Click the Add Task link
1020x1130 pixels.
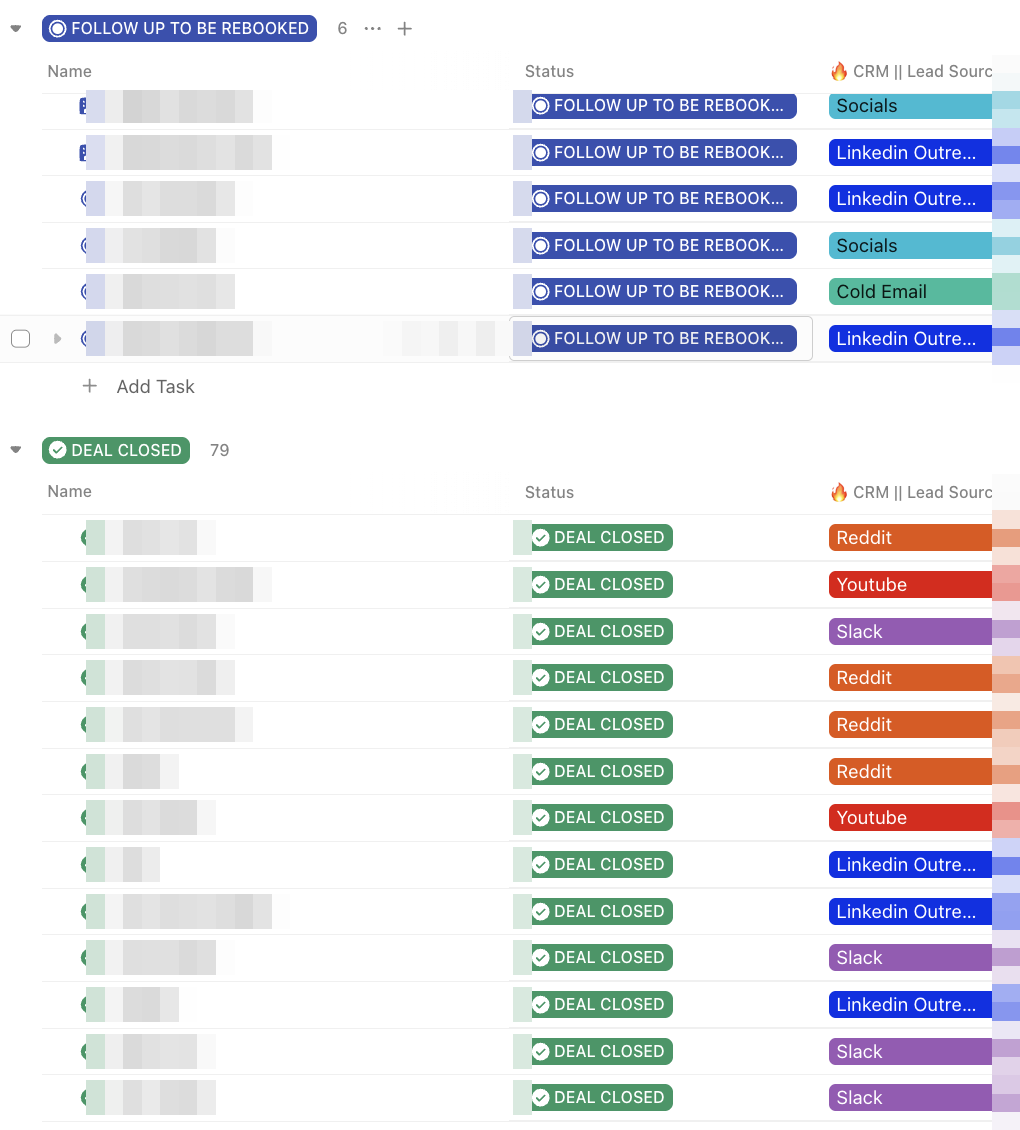(x=156, y=387)
